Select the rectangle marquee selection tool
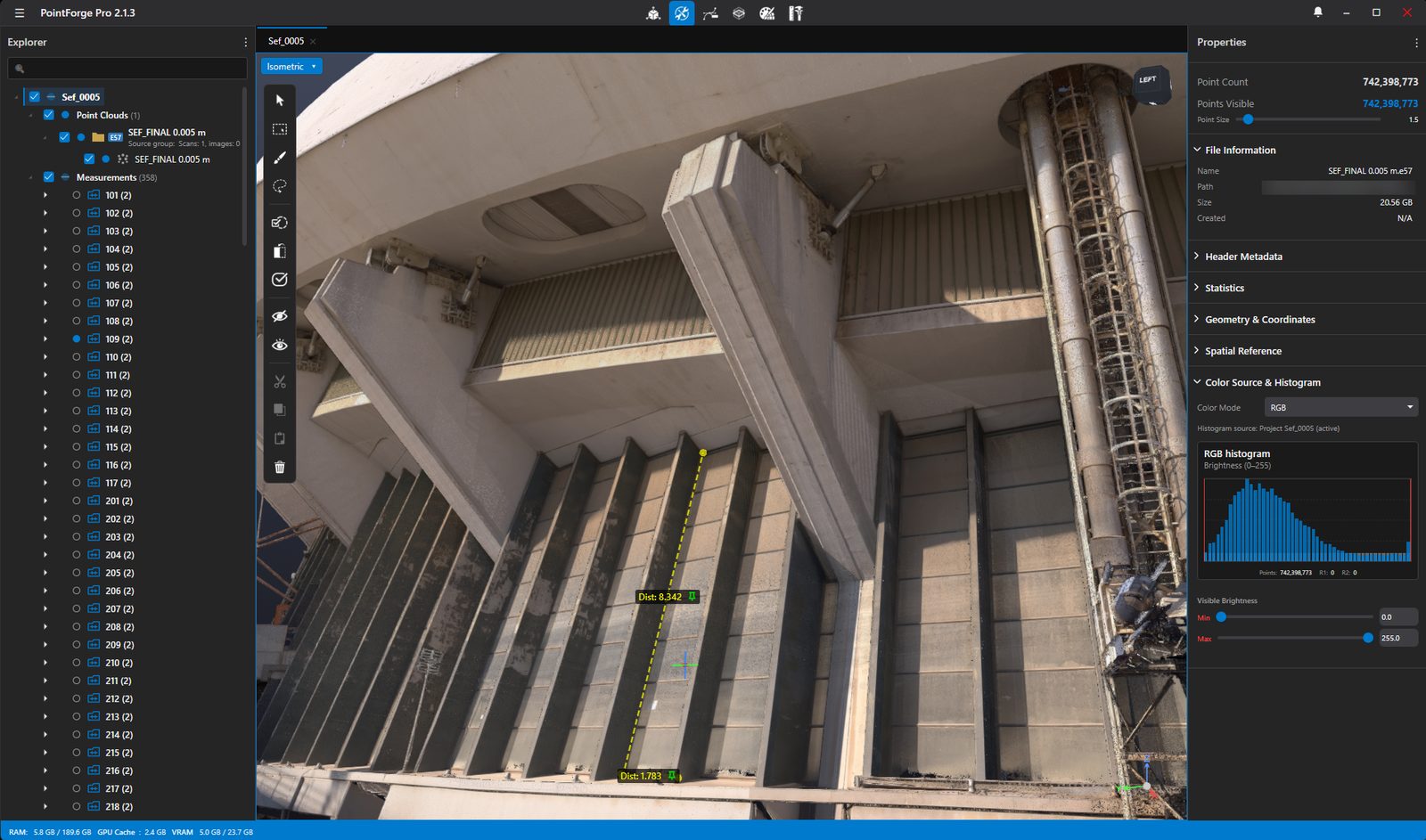This screenshot has height=840, width=1426. tap(280, 129)
